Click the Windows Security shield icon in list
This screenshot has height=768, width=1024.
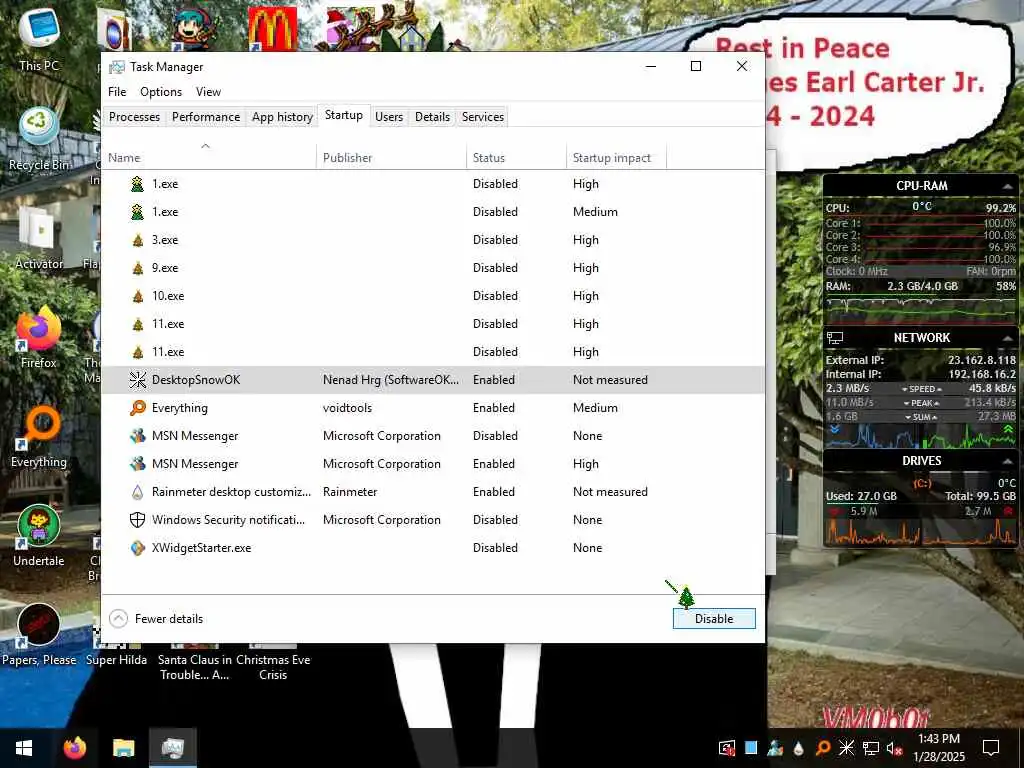pos(137,520)
